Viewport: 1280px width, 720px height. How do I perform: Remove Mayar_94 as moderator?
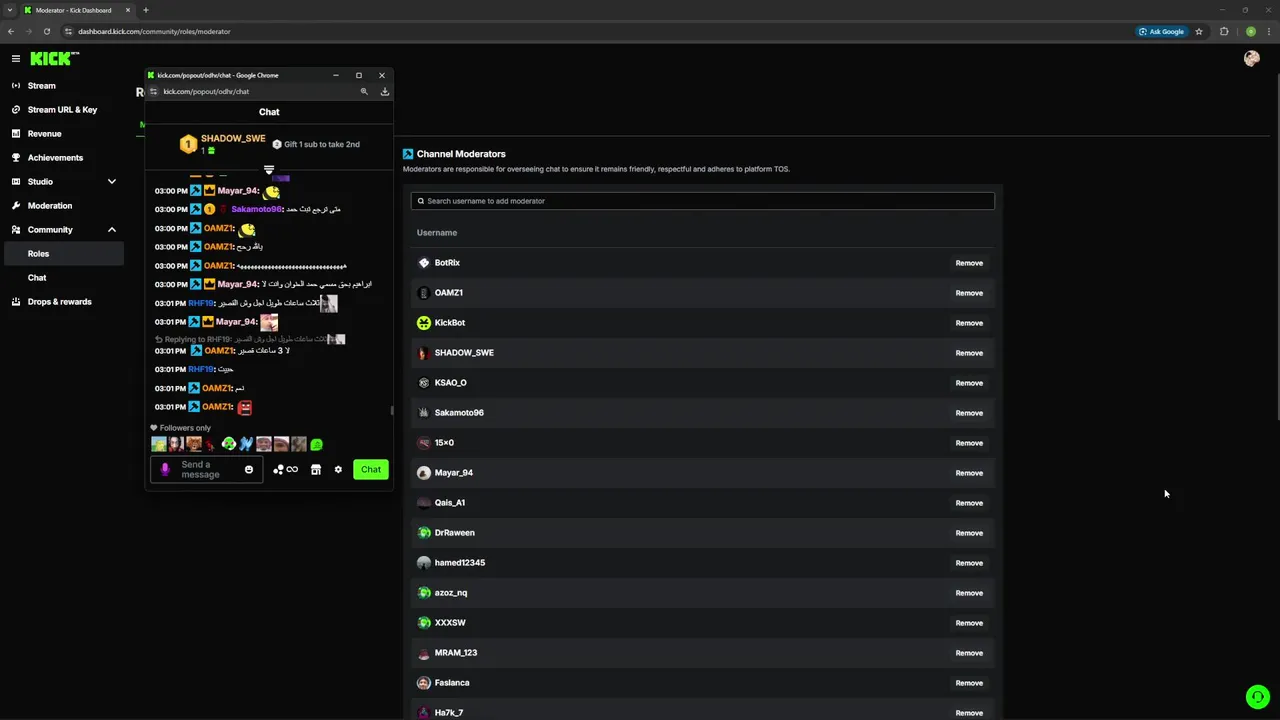pyautogui.click(x=969, y=473)
